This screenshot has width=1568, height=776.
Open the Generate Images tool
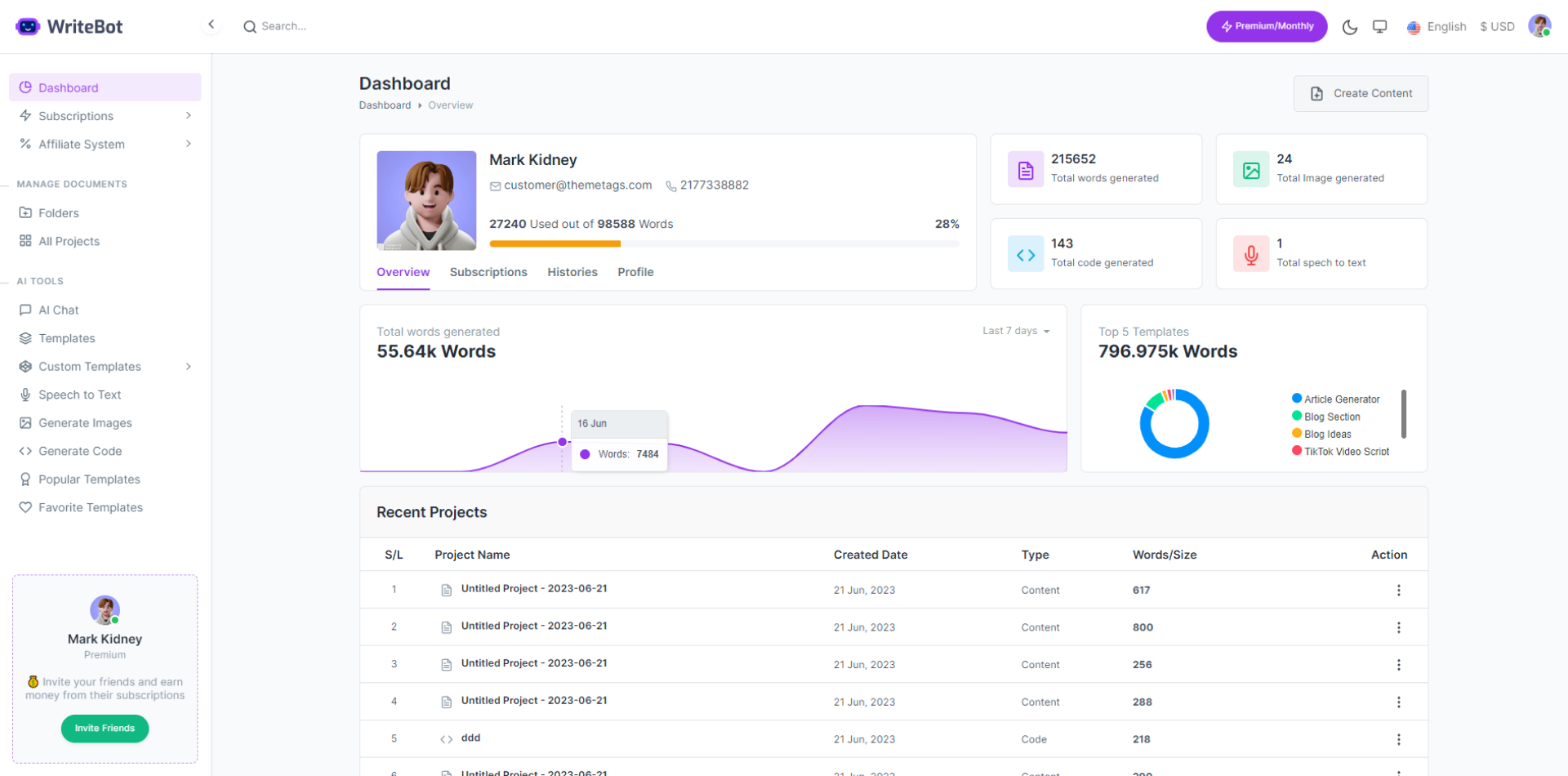pos(85,422)
